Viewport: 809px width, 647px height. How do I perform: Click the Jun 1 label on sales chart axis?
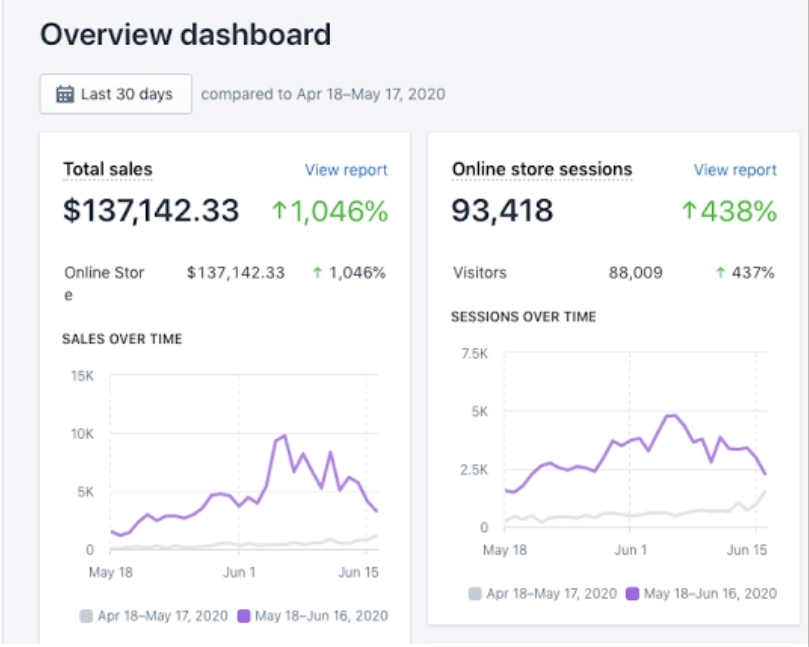239,572
